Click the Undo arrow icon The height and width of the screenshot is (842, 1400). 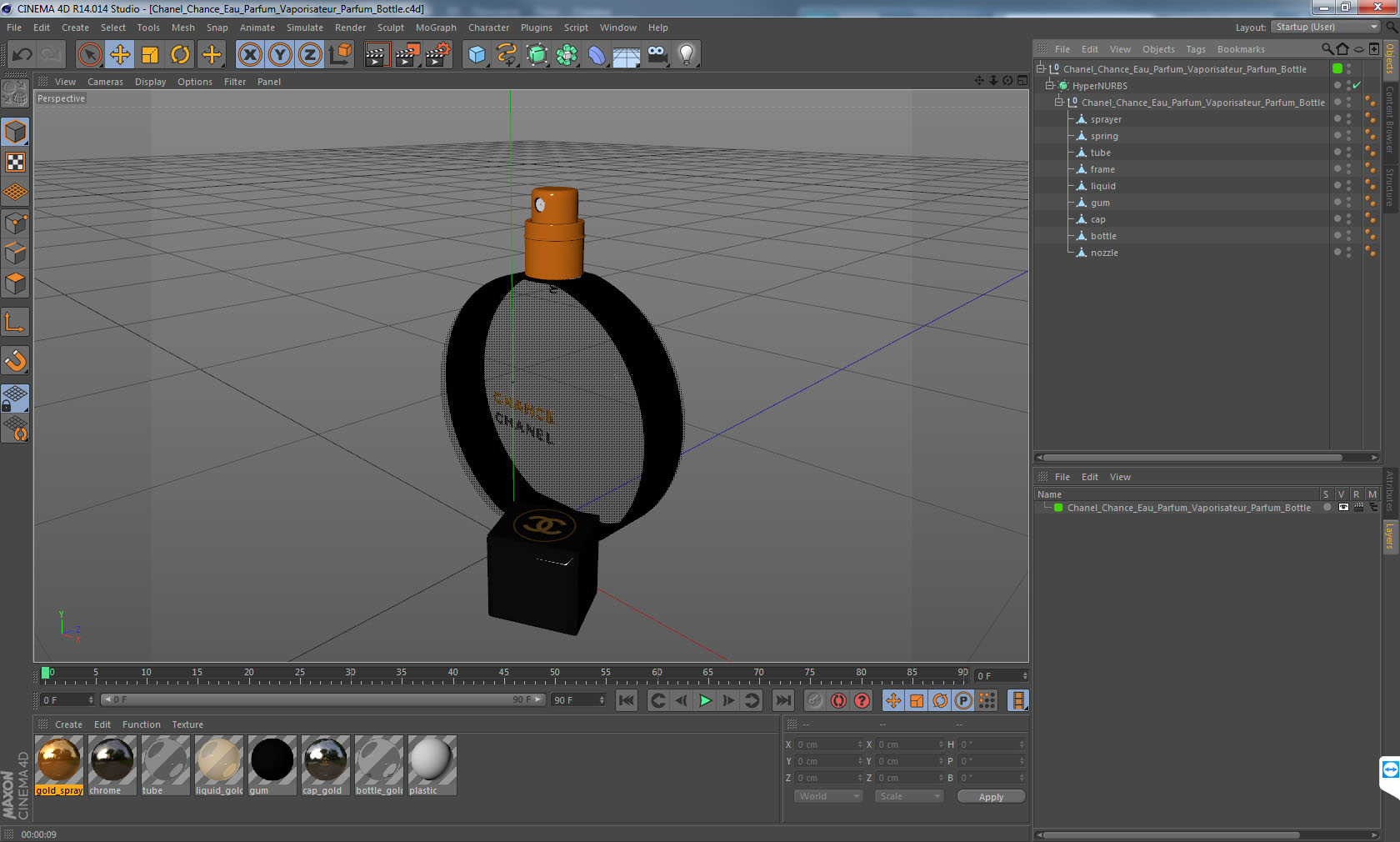pyautogui.click(x=22, y=55)
